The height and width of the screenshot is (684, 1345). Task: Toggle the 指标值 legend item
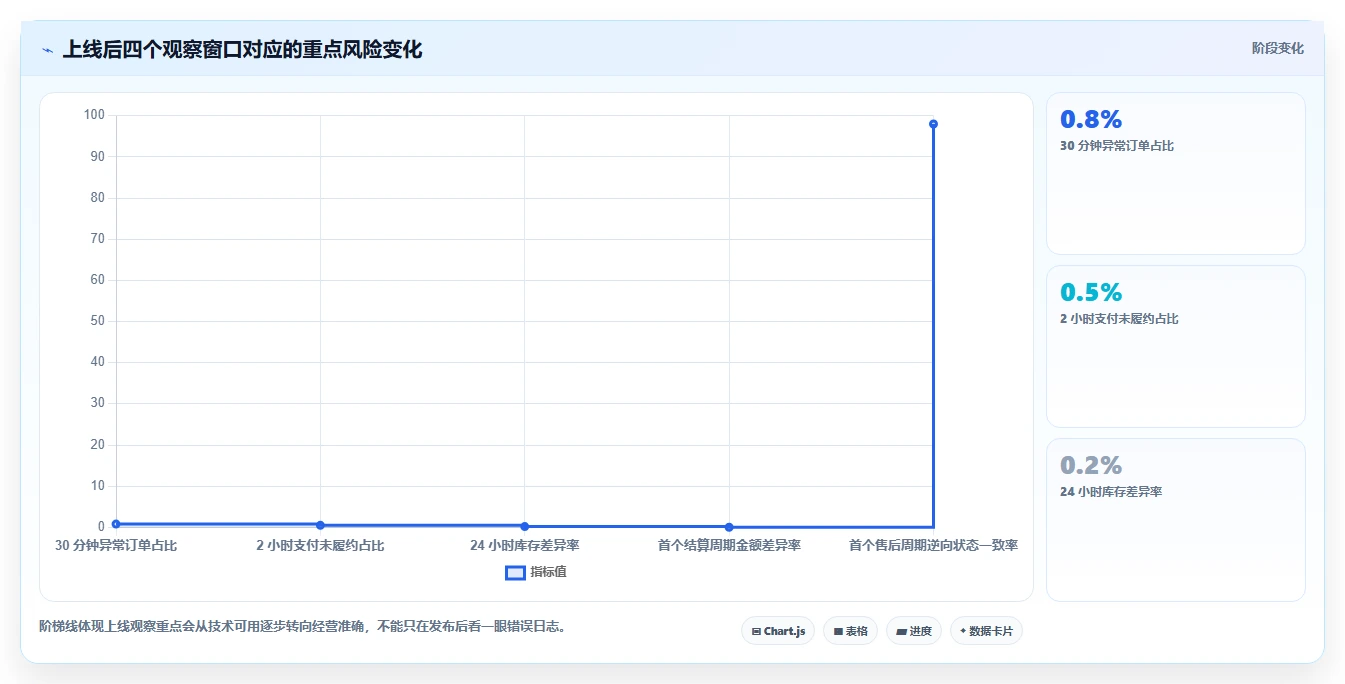[536, 572]
